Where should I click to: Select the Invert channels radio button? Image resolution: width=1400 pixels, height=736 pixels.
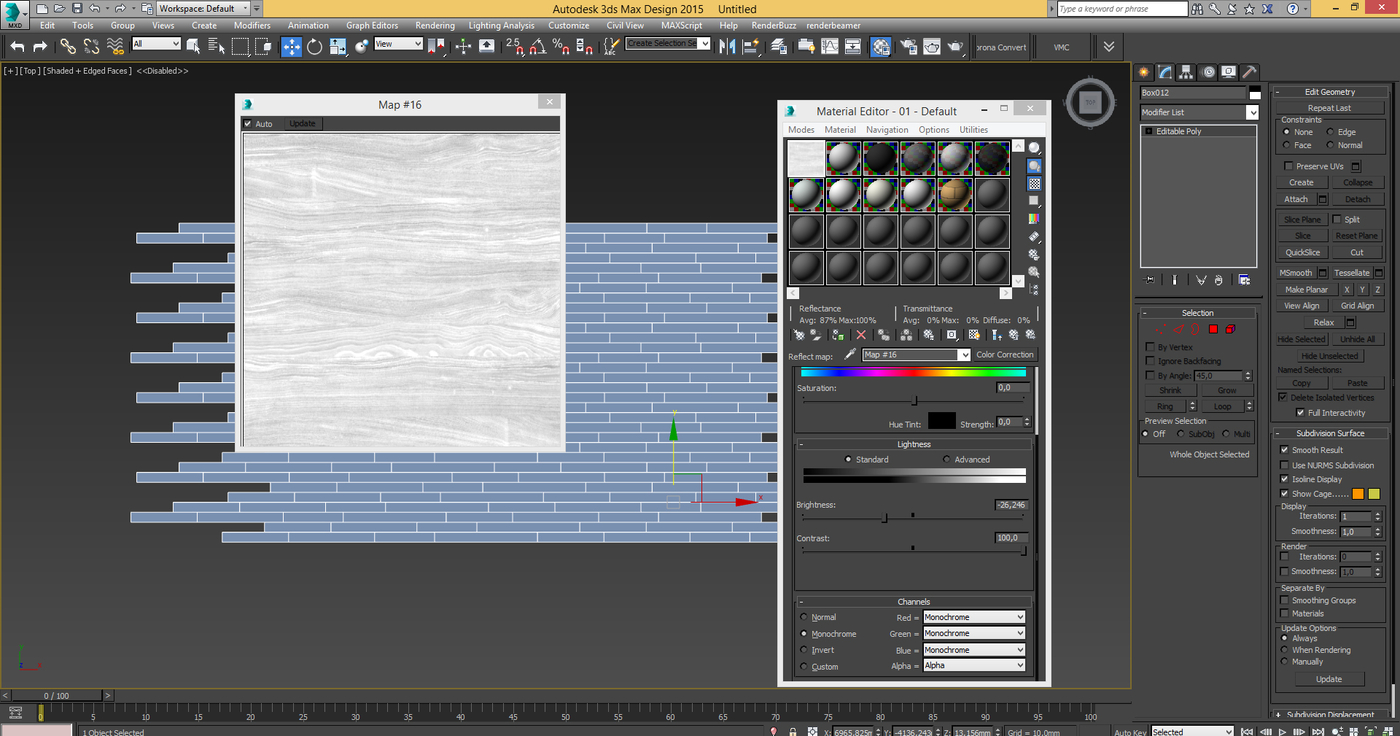(804, 649)
